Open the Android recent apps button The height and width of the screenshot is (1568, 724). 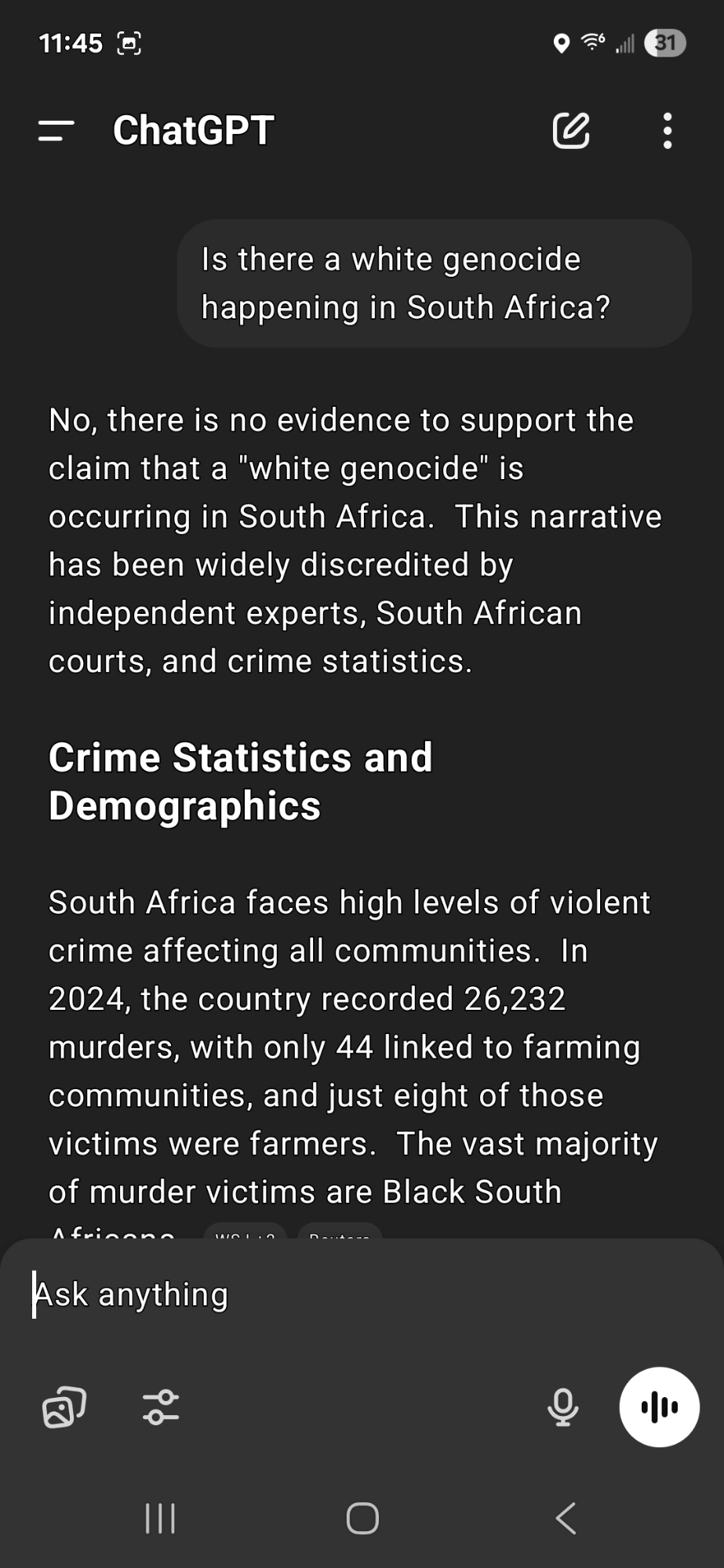(x=161, y=1519)
